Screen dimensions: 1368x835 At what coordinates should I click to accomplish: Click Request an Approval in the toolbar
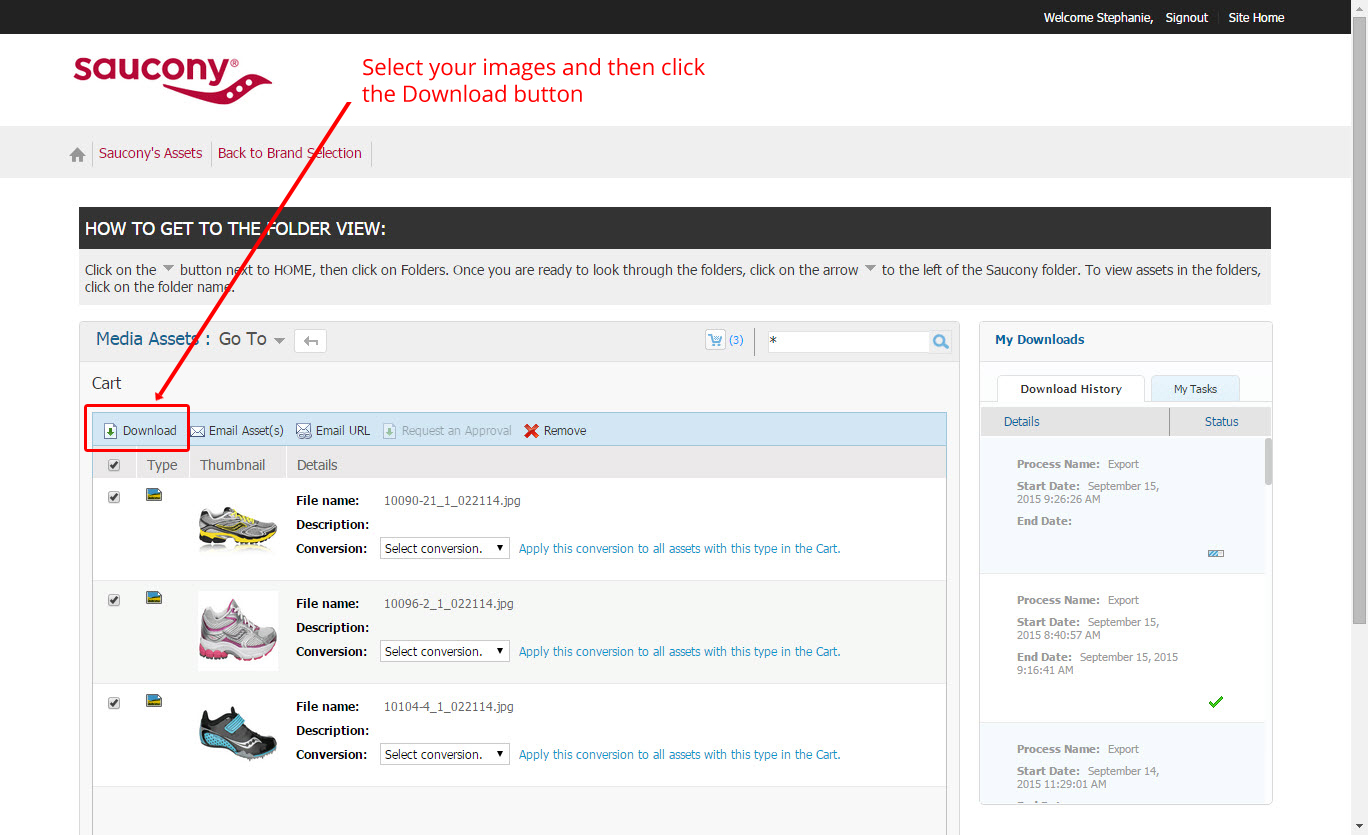tap(446, 431)
